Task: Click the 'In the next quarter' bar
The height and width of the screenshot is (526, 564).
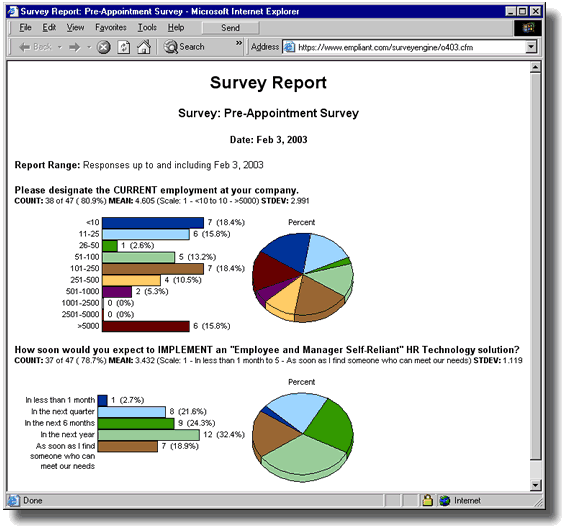Action: click(x=132, y=412)
